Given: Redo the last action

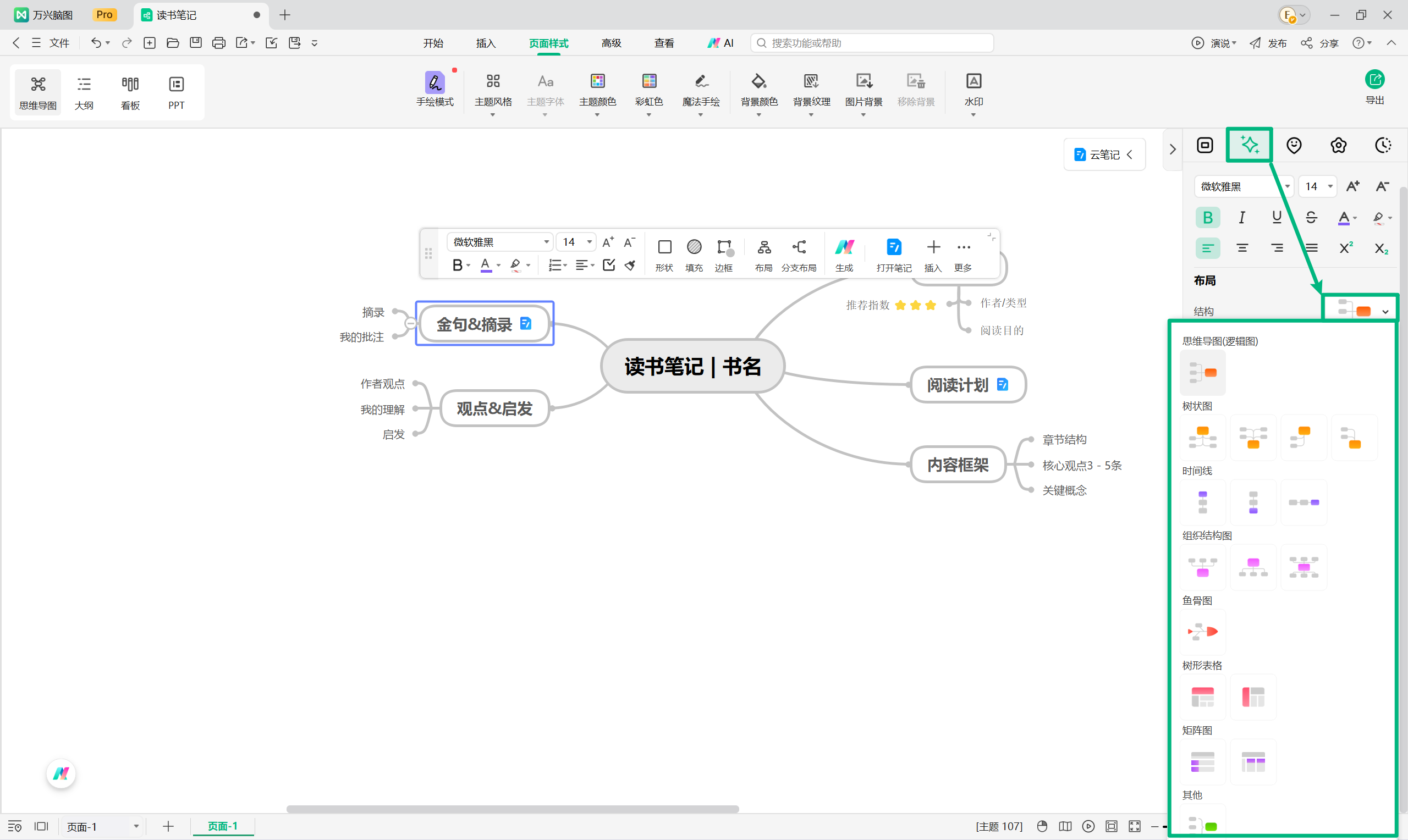Looking at the screenshot, I should pyautogui.click(x=127, y=43).
